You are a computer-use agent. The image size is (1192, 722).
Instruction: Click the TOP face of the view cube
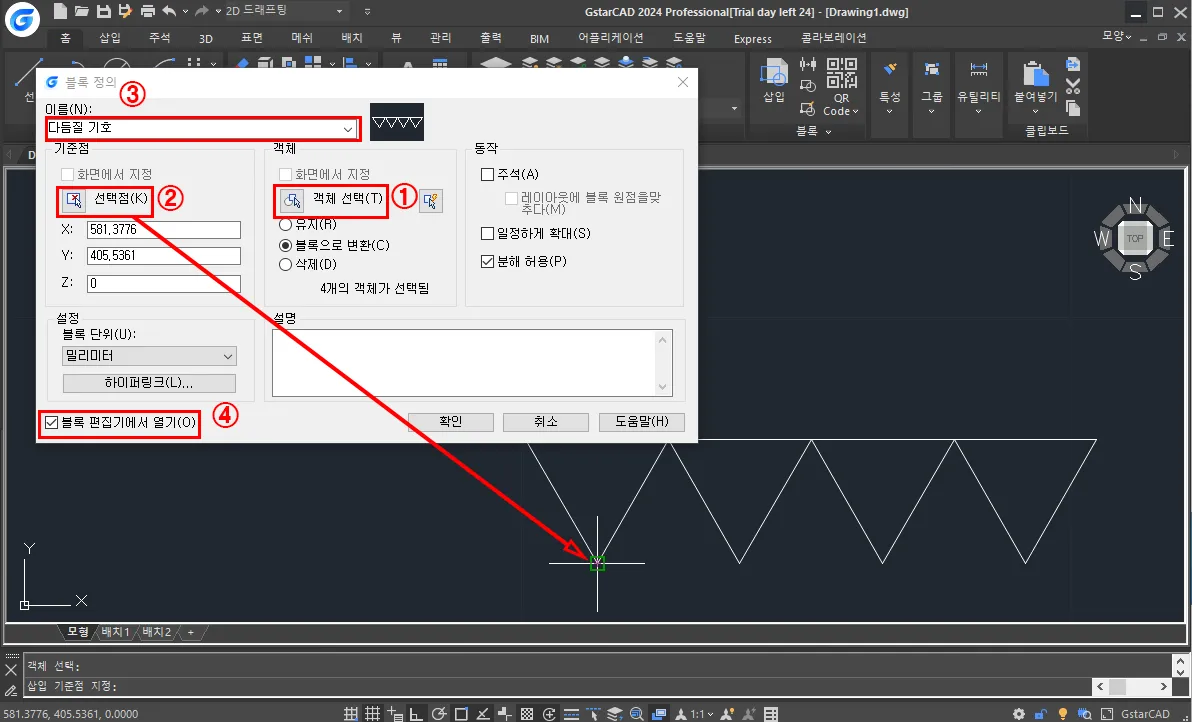[1135, 239]
